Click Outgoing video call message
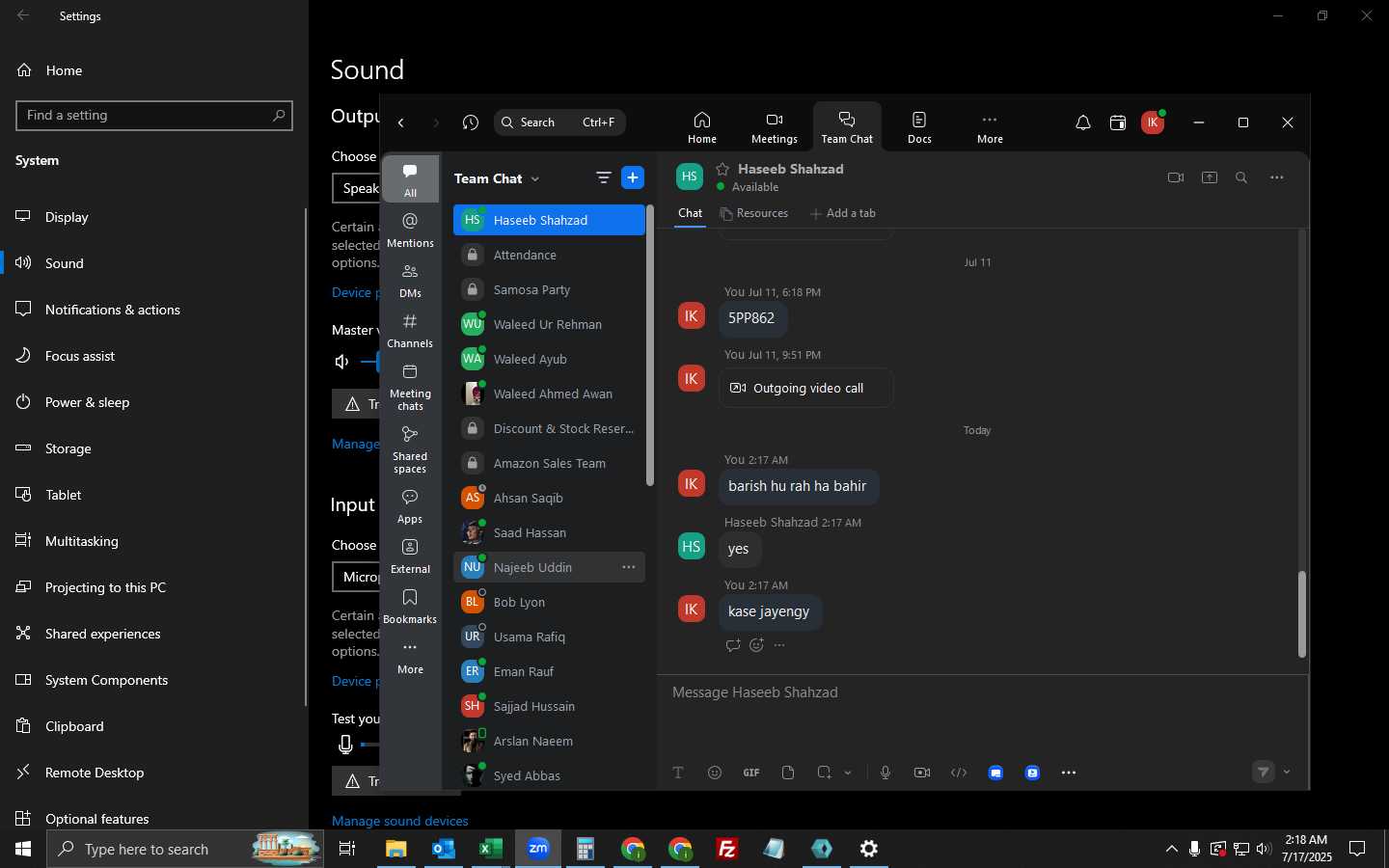1389x868 pixels. point(805,388)
